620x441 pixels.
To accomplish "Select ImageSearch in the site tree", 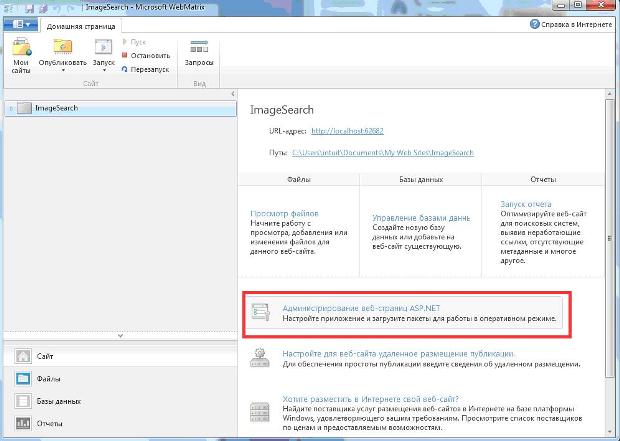I will (121, 108).
